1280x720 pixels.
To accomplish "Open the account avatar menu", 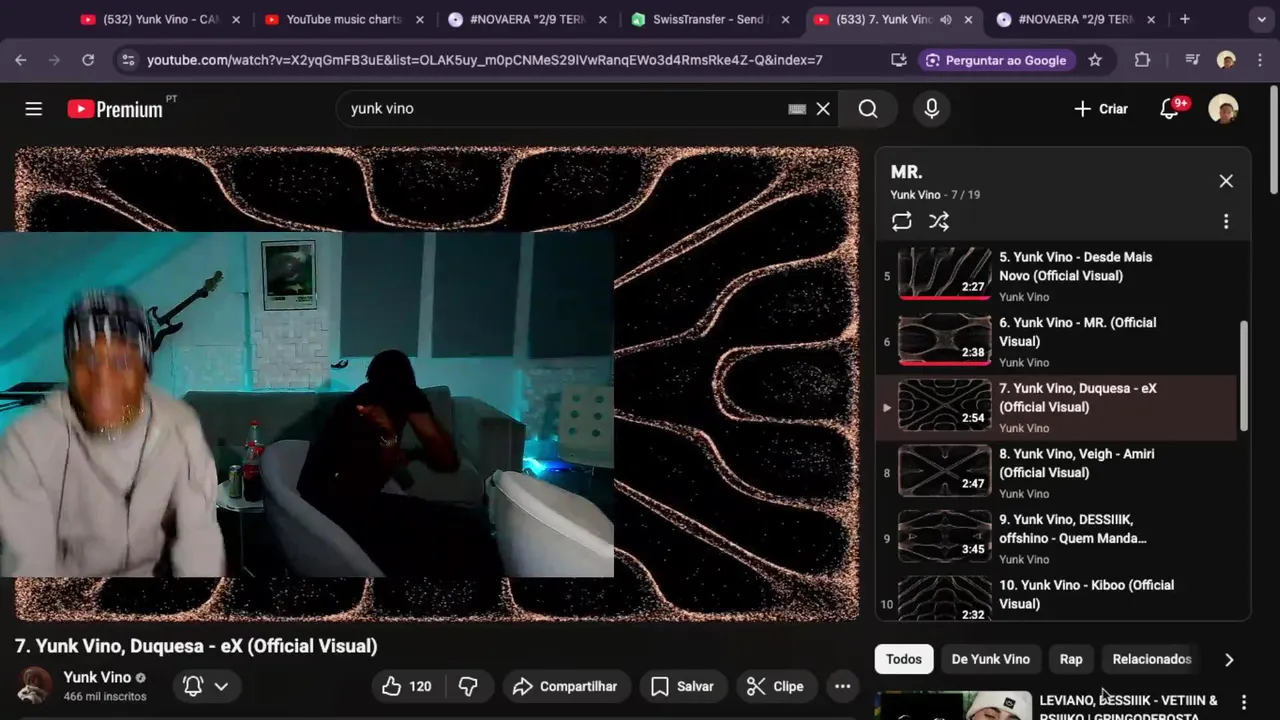I will 1223,109.
